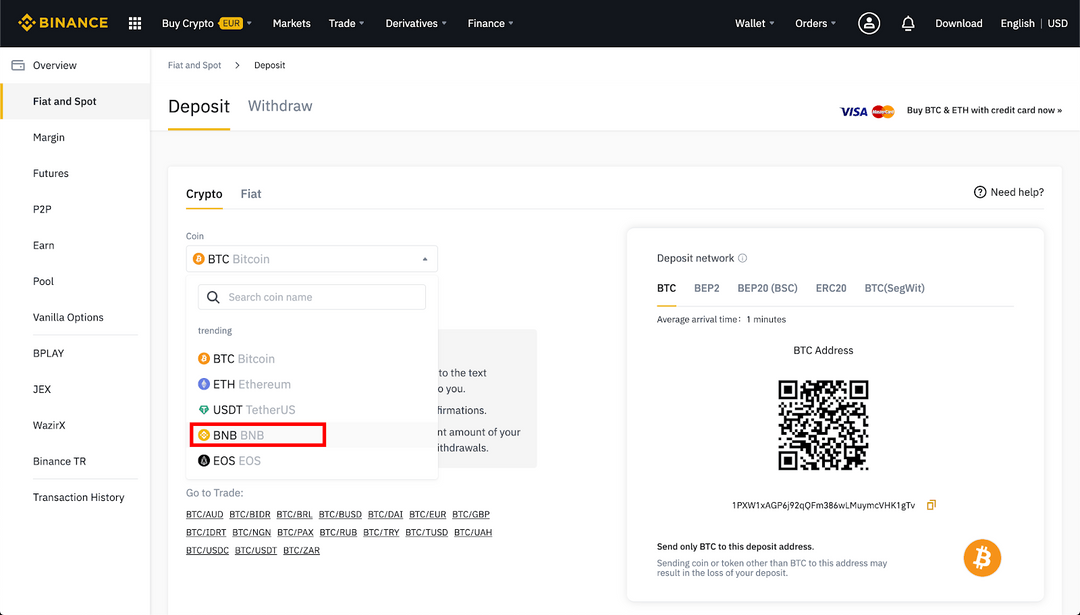Click the Binance logo
The image size is (1080, 615).
click(x=62, y=22)
